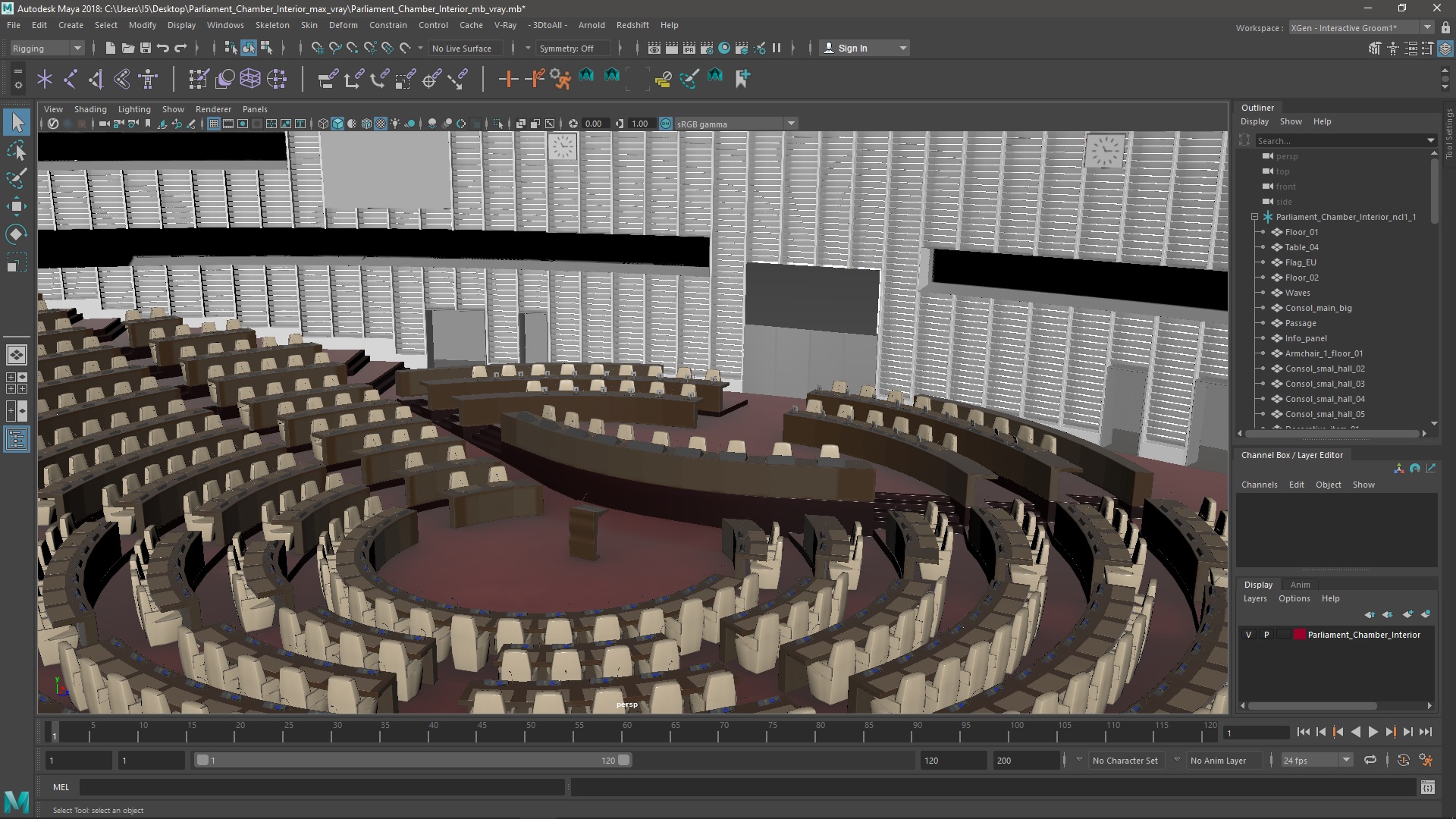Click the Outliner vertical scrollbar
Image resolution: width=1456 pixels, height=819 pixels.
[1433, 190]
